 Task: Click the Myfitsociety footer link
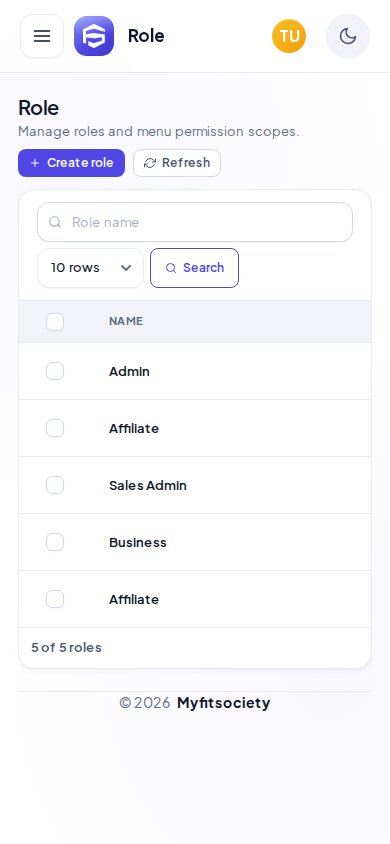point(224,703)
